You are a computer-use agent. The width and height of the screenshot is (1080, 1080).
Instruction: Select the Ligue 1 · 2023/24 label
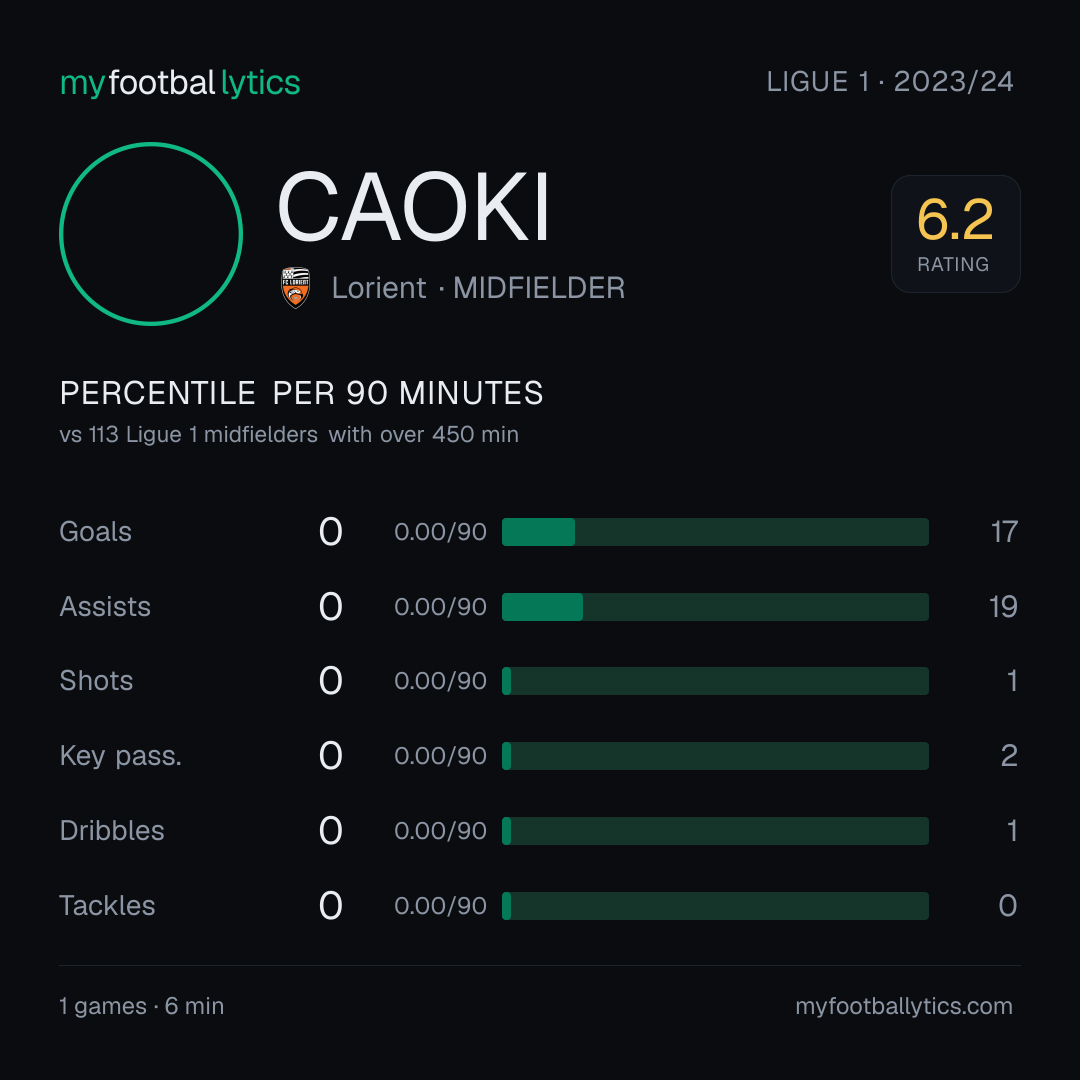(890, 82)
